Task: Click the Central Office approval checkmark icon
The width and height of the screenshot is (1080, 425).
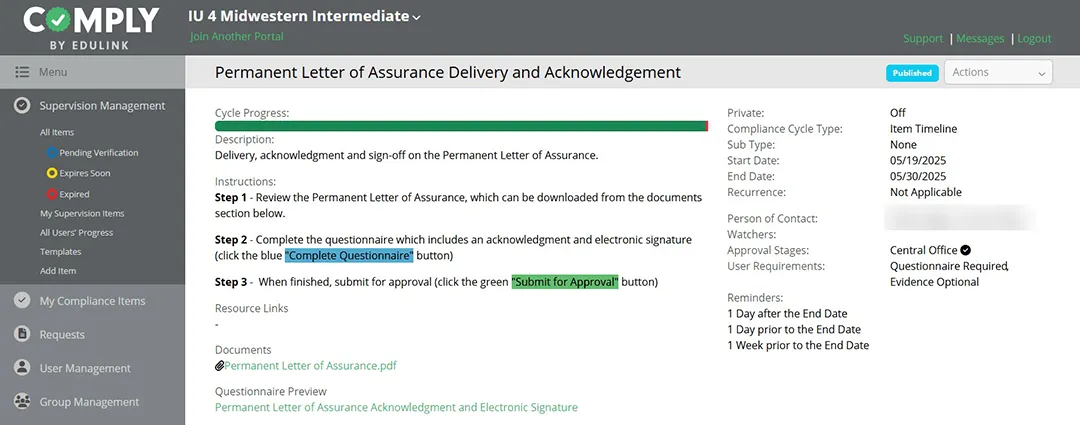Action: point(966,250)
